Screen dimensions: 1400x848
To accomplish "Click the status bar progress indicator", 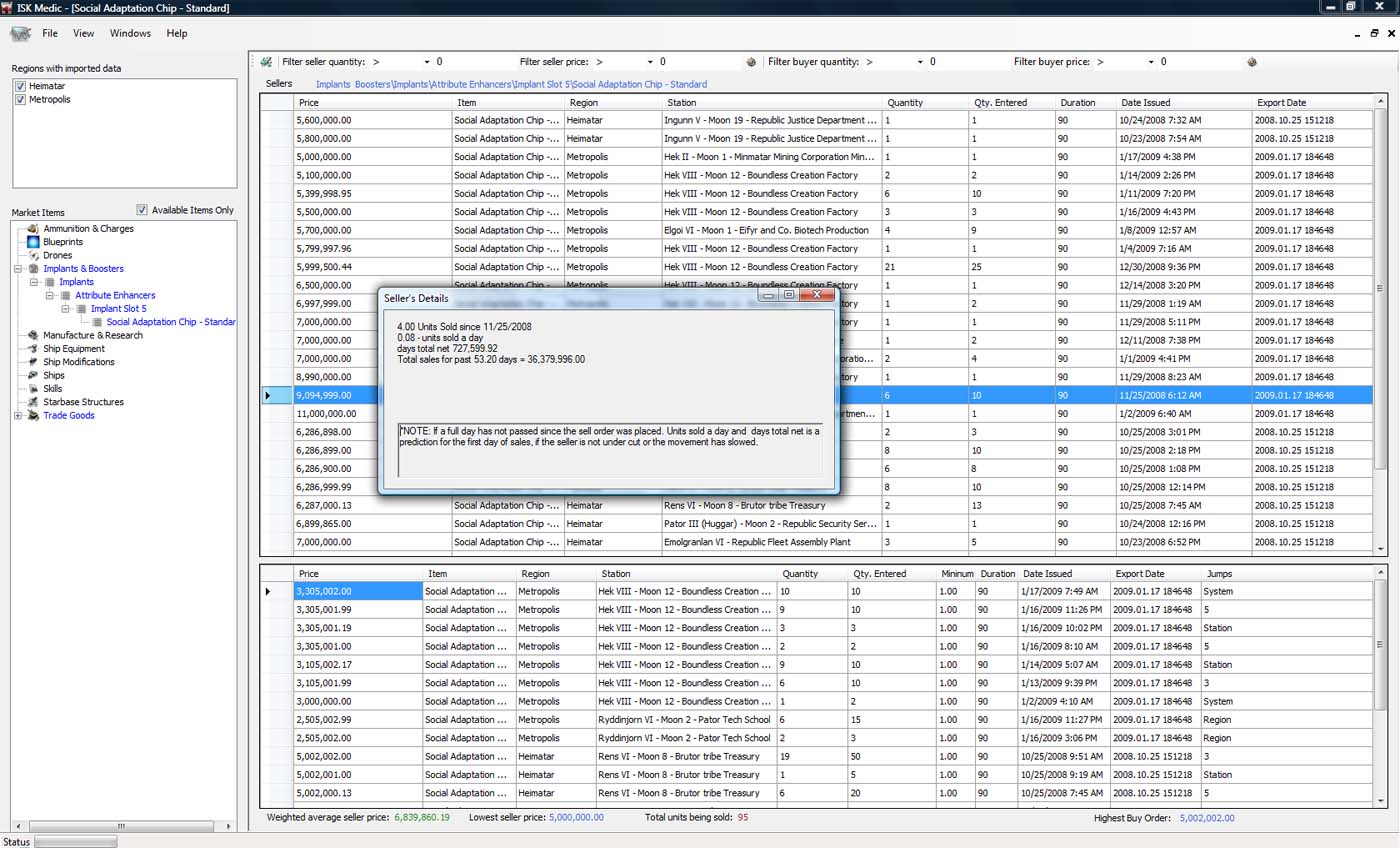I will tap(76, 842).
